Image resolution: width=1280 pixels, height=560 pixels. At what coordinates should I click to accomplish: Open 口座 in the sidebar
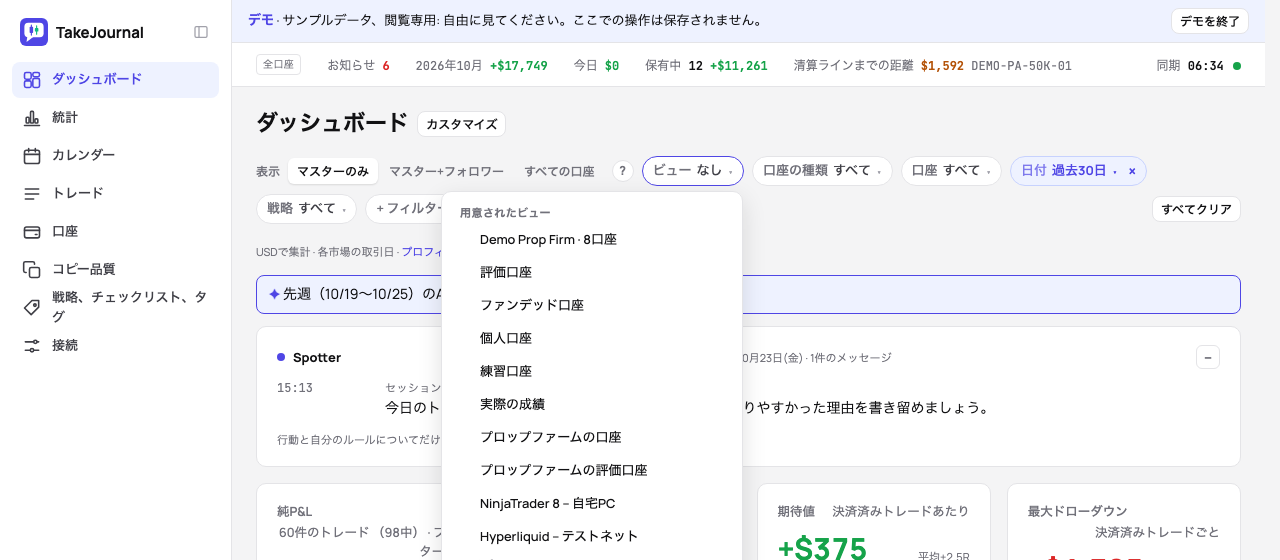pyautogui.click(x=115, y=232)
